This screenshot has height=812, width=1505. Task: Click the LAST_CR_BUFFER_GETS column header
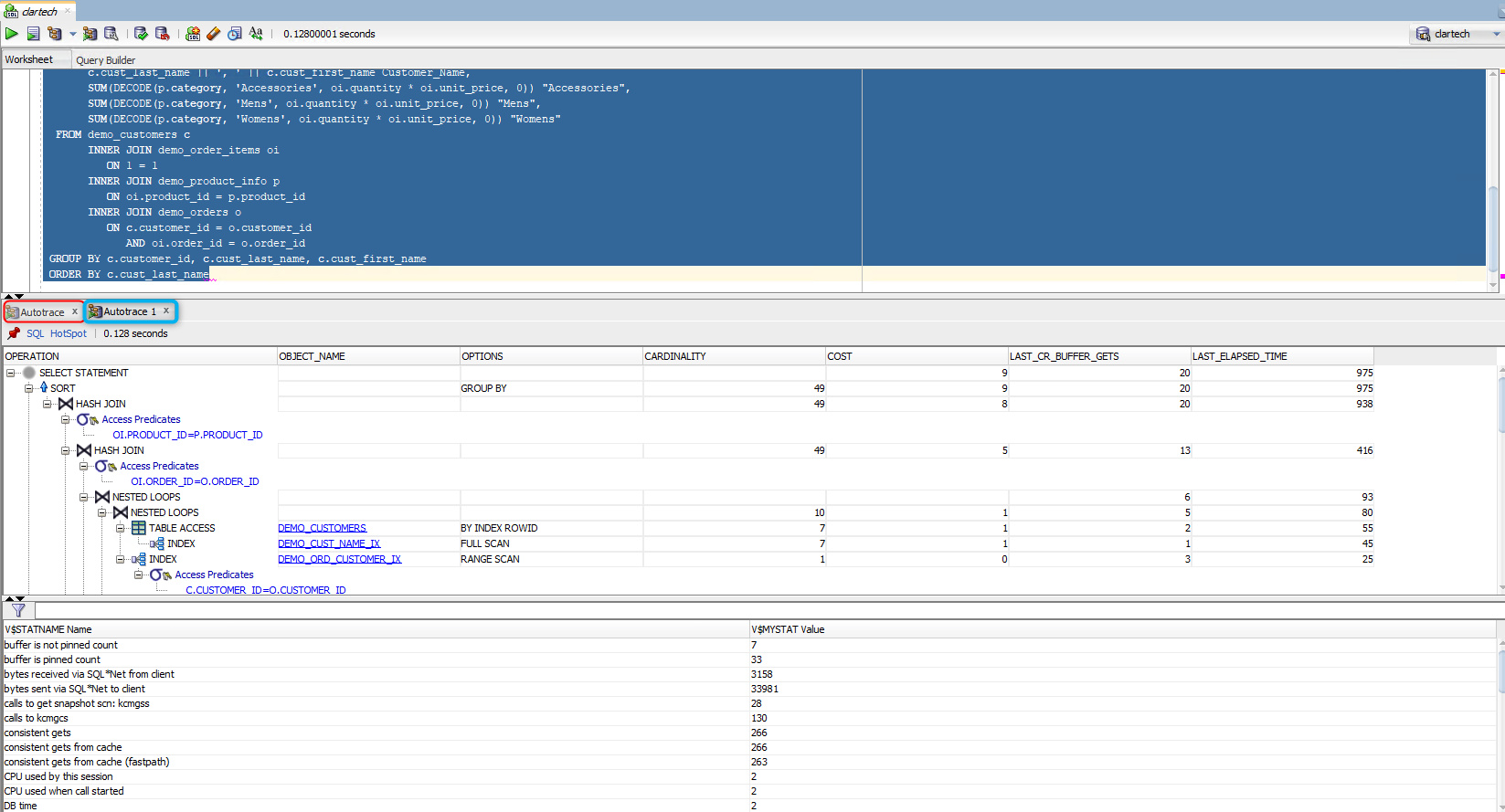(x=1099, y=356)
